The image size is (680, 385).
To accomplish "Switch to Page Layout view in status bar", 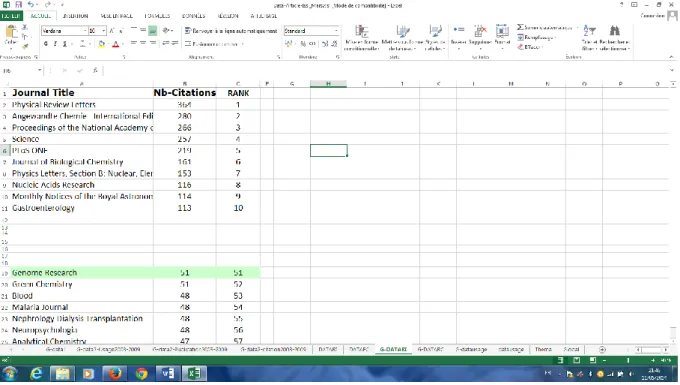I will pos(576,360).
